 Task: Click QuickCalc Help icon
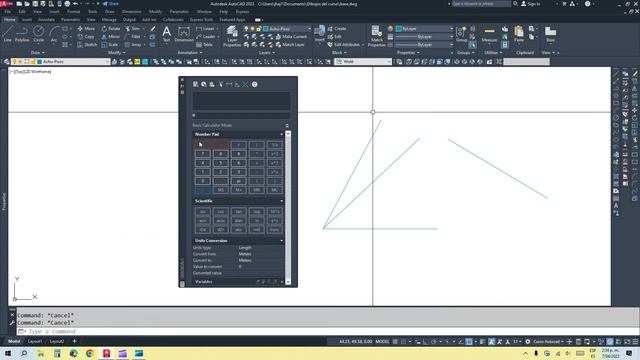(x=254, y=84)
